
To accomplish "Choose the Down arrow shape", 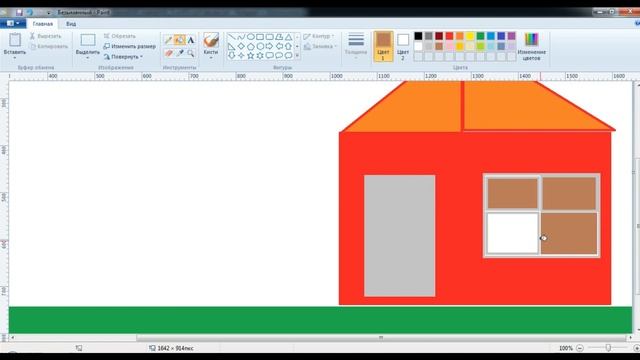I will [232, 56].
